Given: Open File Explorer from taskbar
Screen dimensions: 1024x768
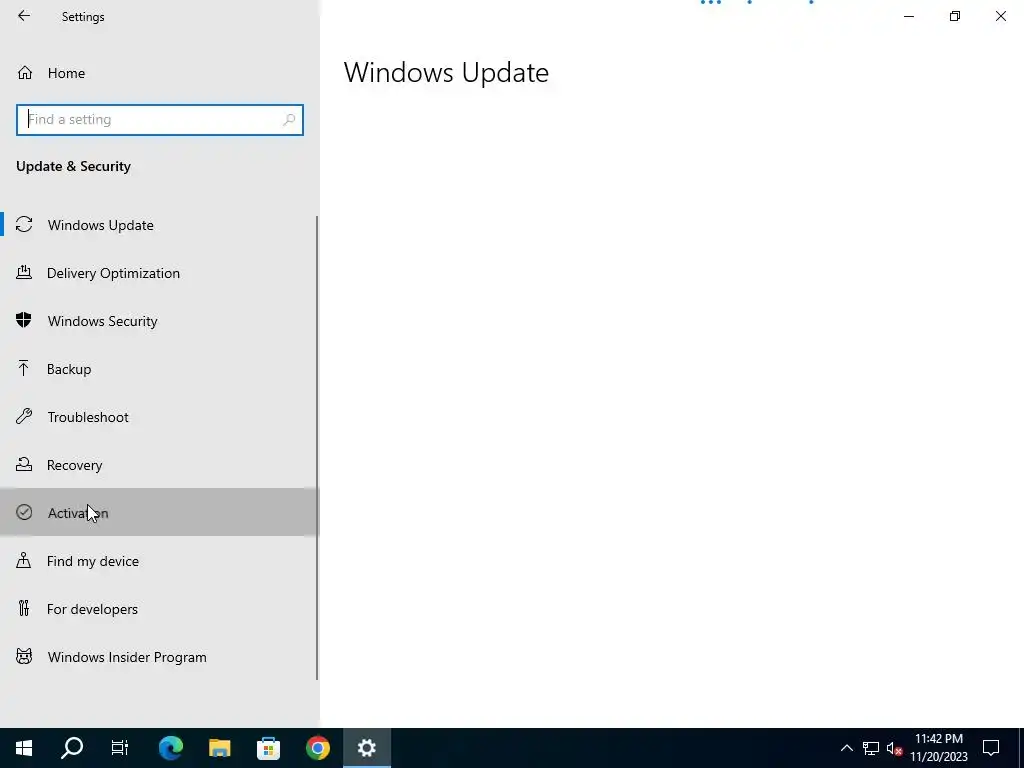Looking at the screenshot, I should (x=219, y=748).
